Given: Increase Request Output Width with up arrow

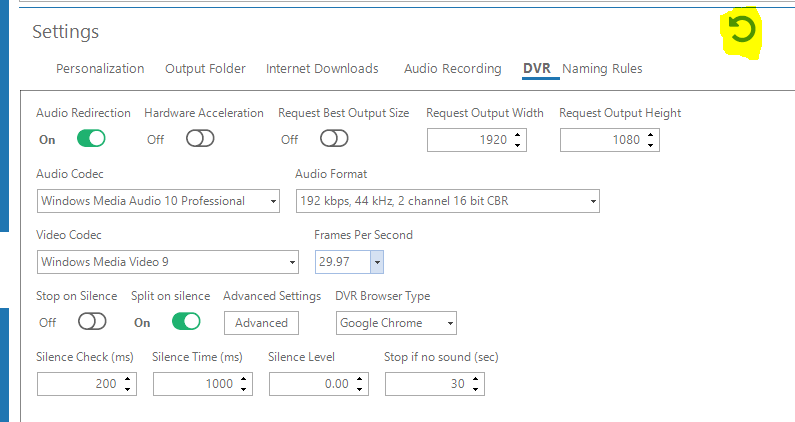Looking at the screenshot, I should point(517,135).
